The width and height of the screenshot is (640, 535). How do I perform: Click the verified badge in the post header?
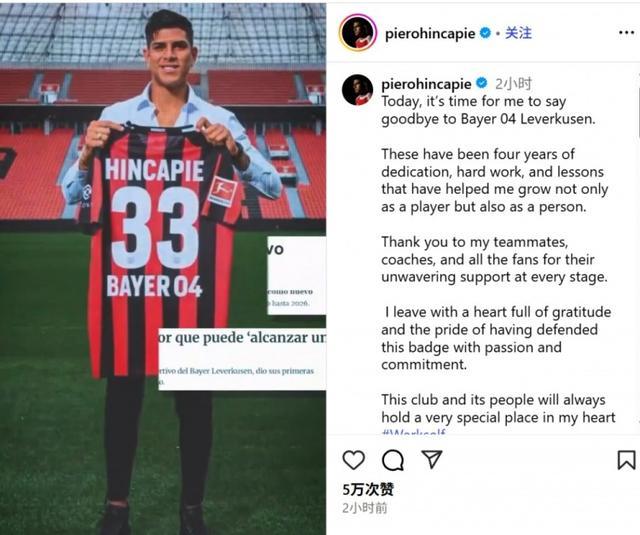[x=485, y=33]
